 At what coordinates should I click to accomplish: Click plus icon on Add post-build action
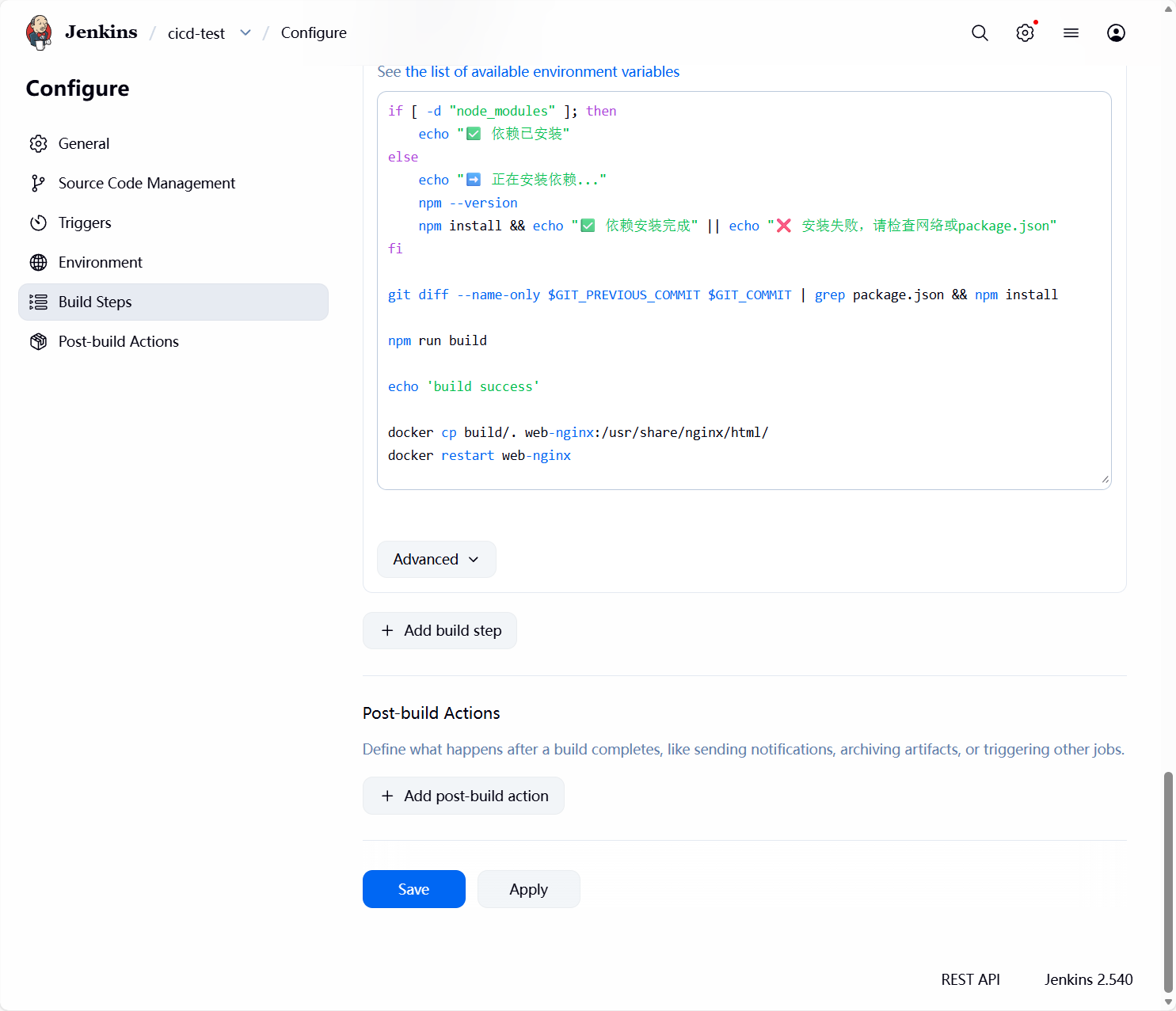coord(387,796)
